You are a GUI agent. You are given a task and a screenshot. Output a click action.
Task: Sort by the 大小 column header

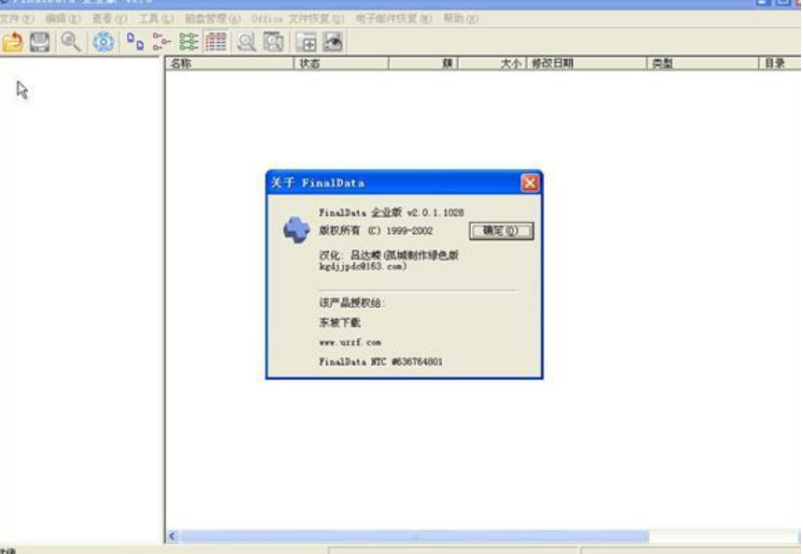point(492,63)
